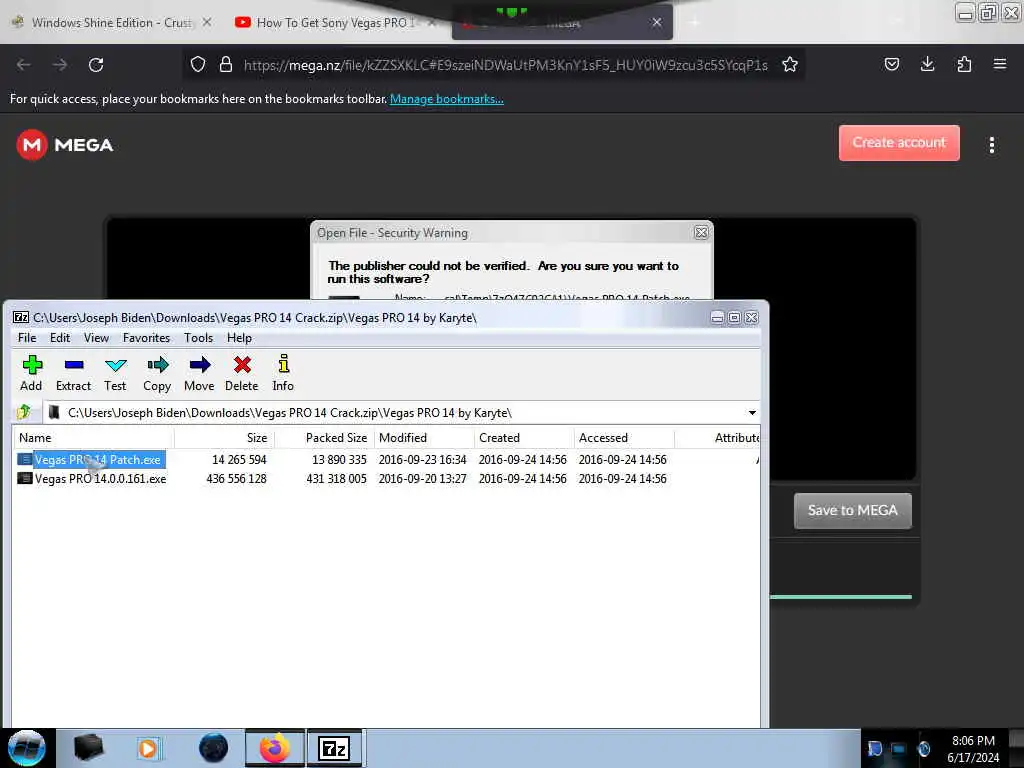Close the Windows Shine Edition tab
The image size is (1024, 768).
click(206, 22)
